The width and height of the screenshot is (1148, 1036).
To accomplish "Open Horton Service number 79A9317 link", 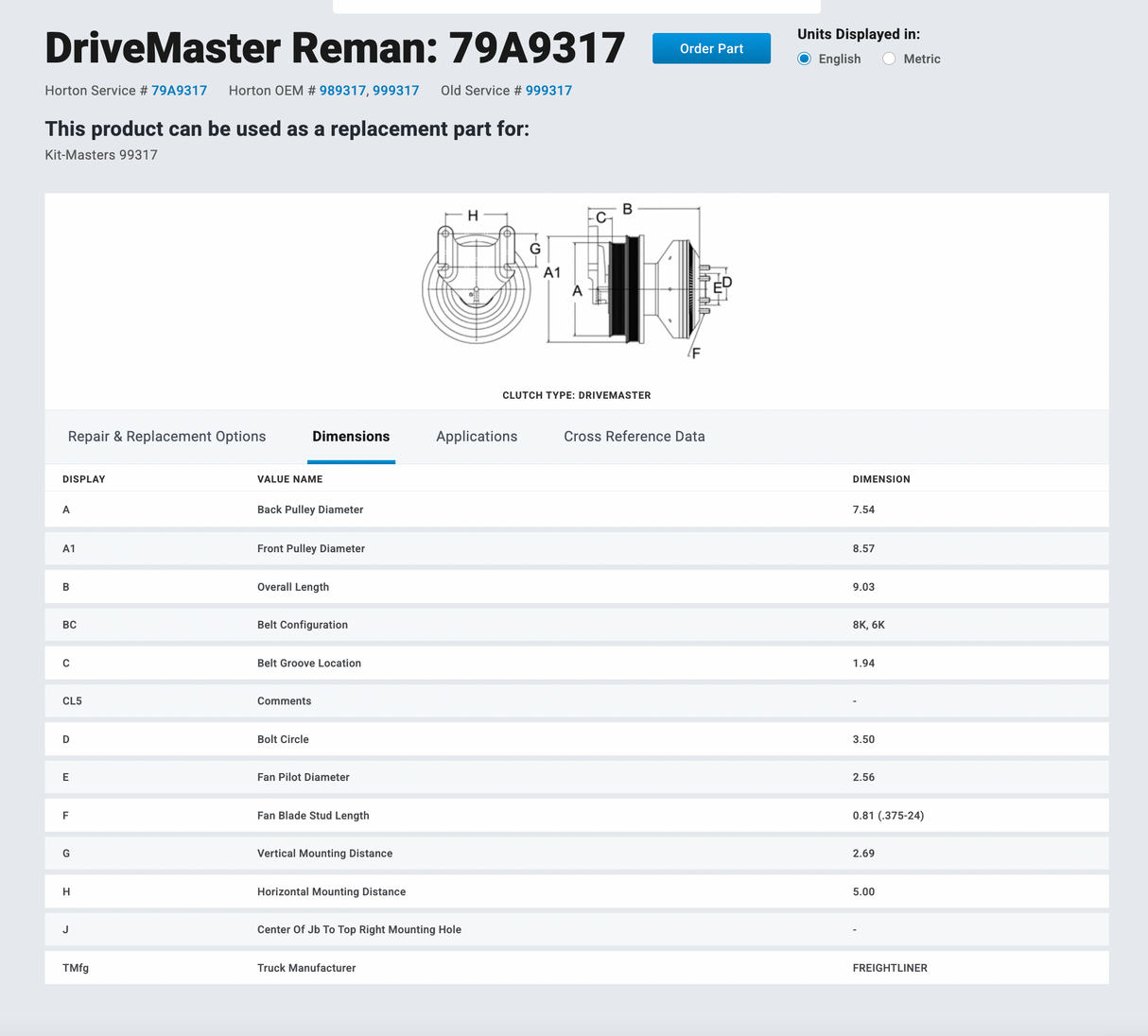I will 179,91.
